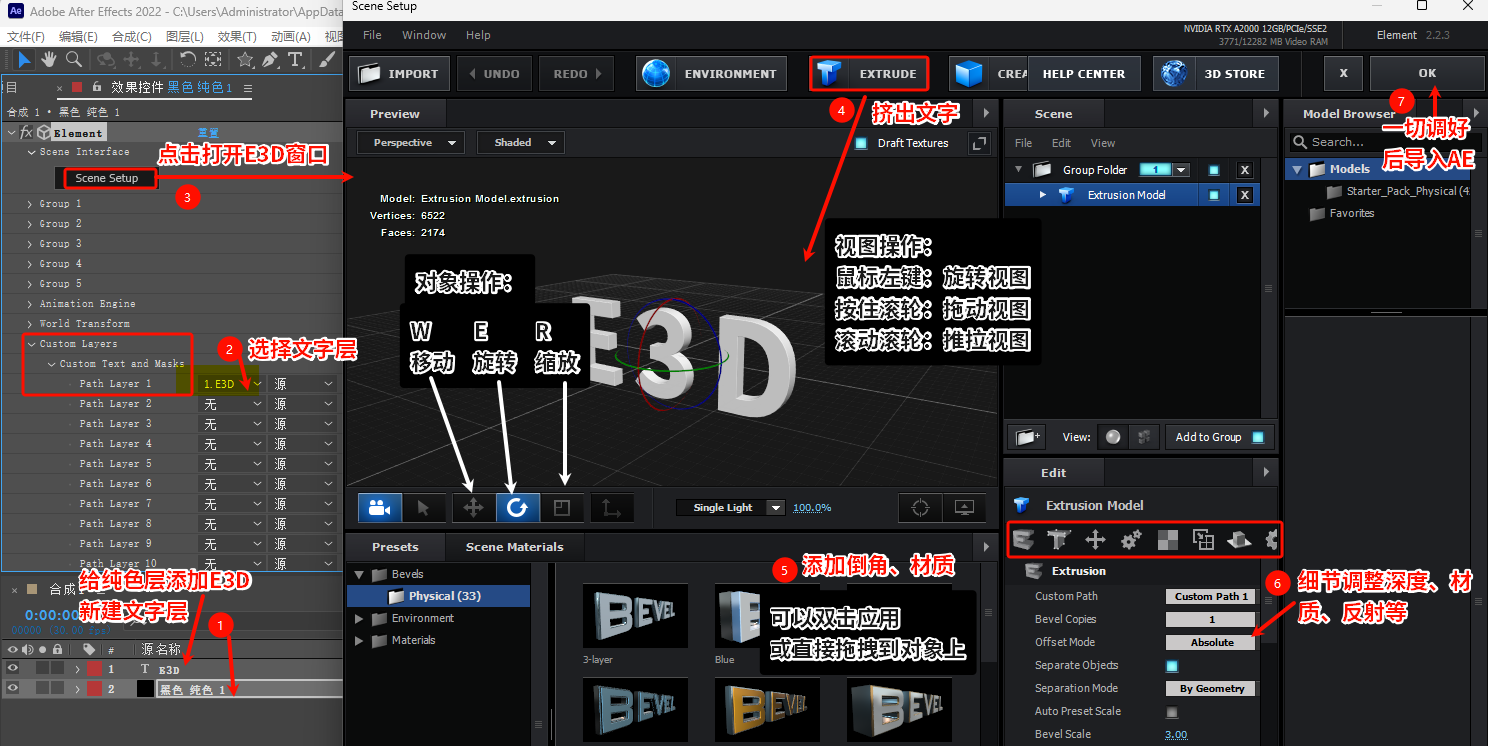Switch to Presets tab
This screenshot has width=1488, height=746.
[395, 547]
